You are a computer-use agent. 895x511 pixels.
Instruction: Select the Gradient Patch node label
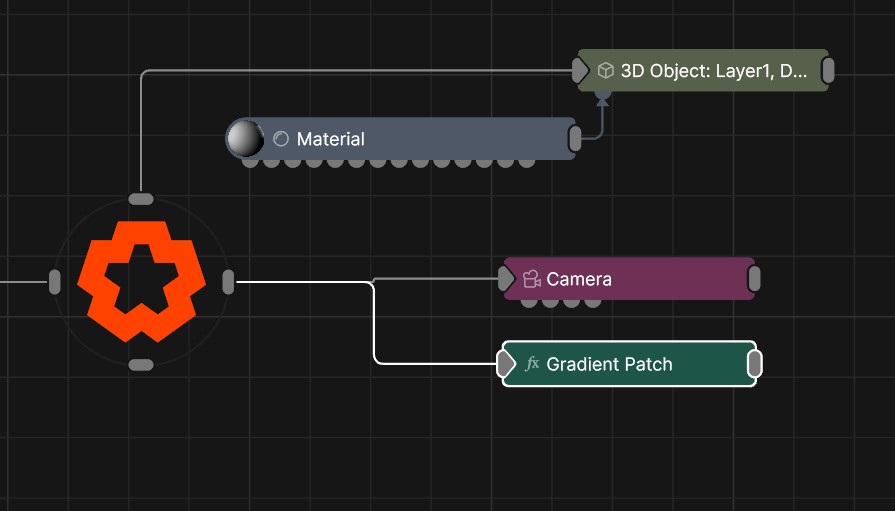[609, 365]
